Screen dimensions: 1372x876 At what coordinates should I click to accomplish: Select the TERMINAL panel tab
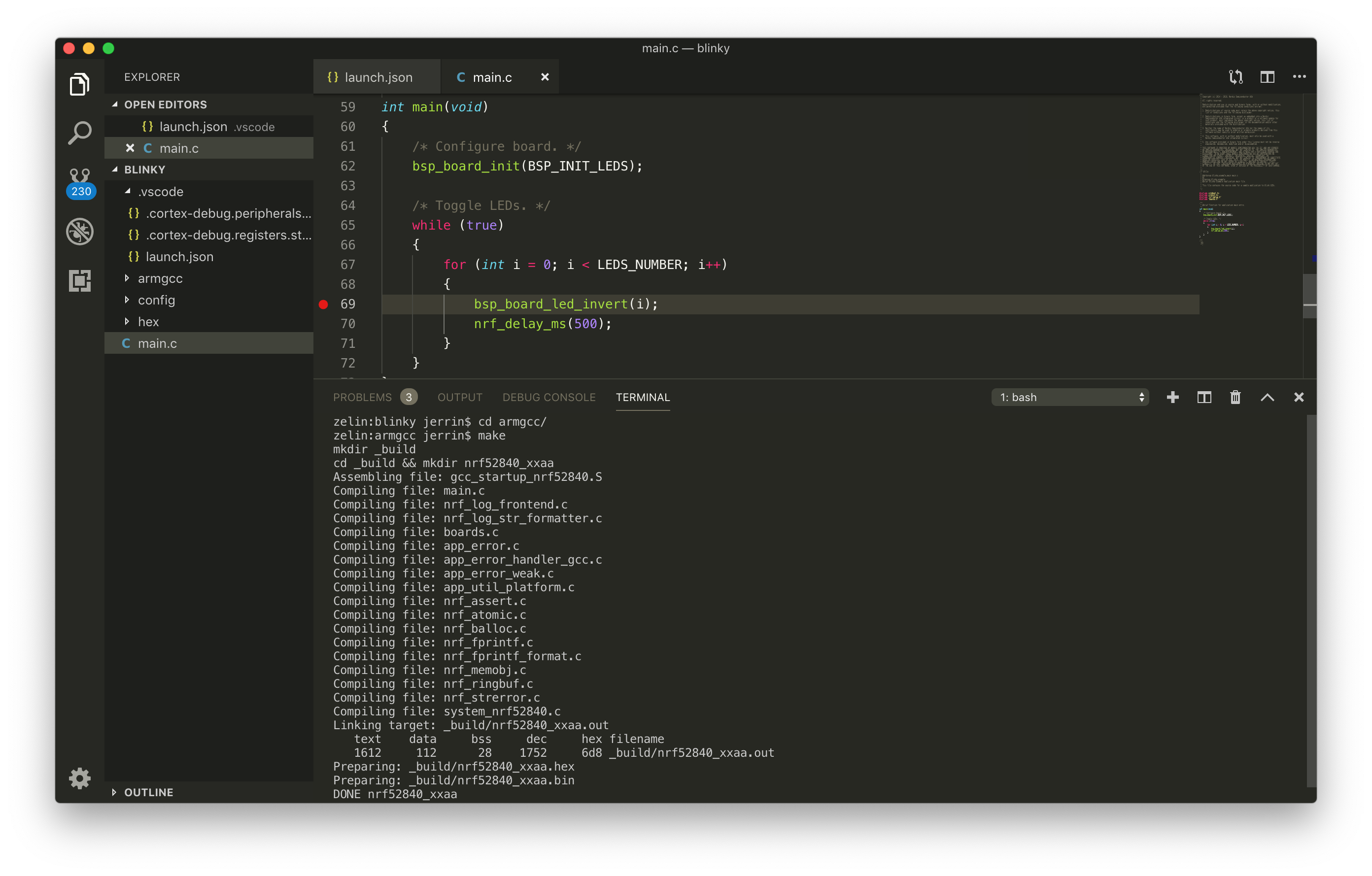coord(643,397)
